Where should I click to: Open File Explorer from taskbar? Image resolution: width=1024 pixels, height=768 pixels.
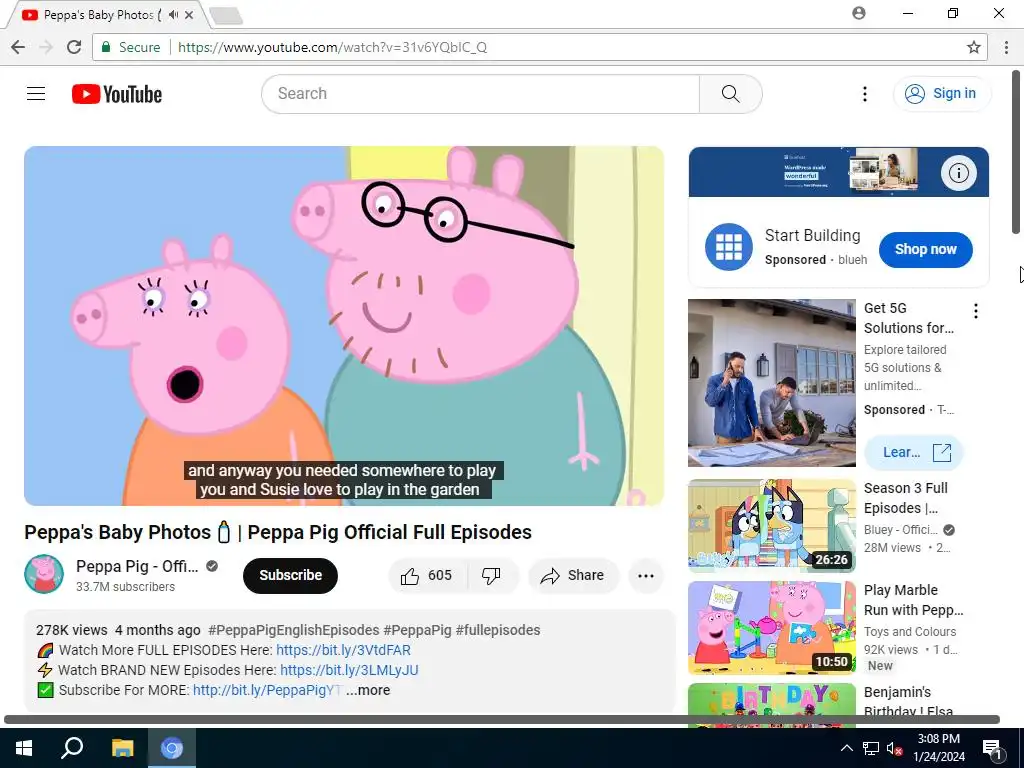tap(122, 748)
